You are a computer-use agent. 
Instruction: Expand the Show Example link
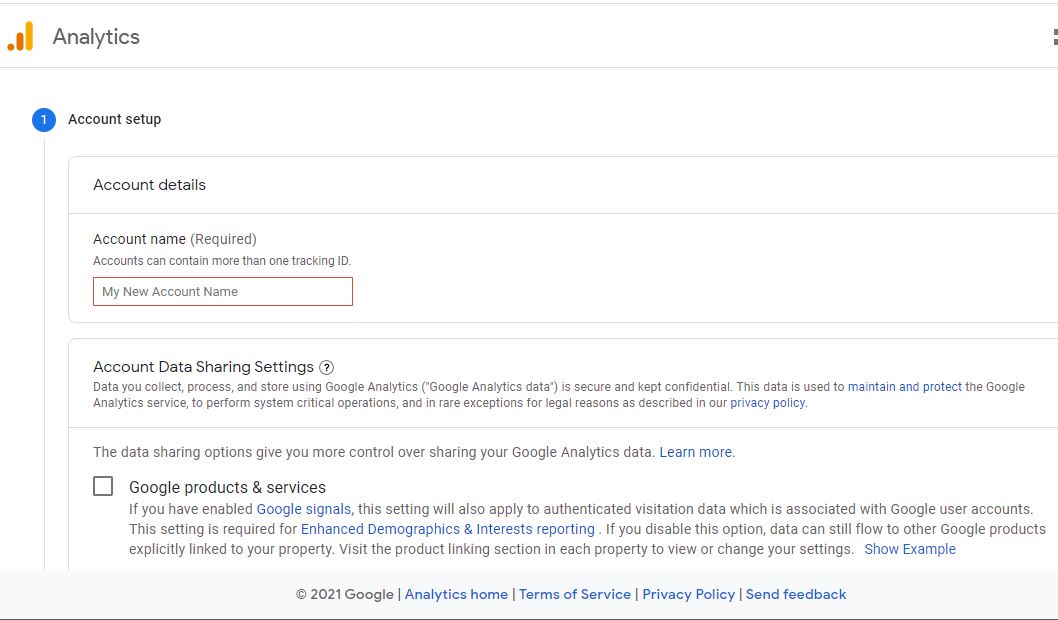[909, 549]
